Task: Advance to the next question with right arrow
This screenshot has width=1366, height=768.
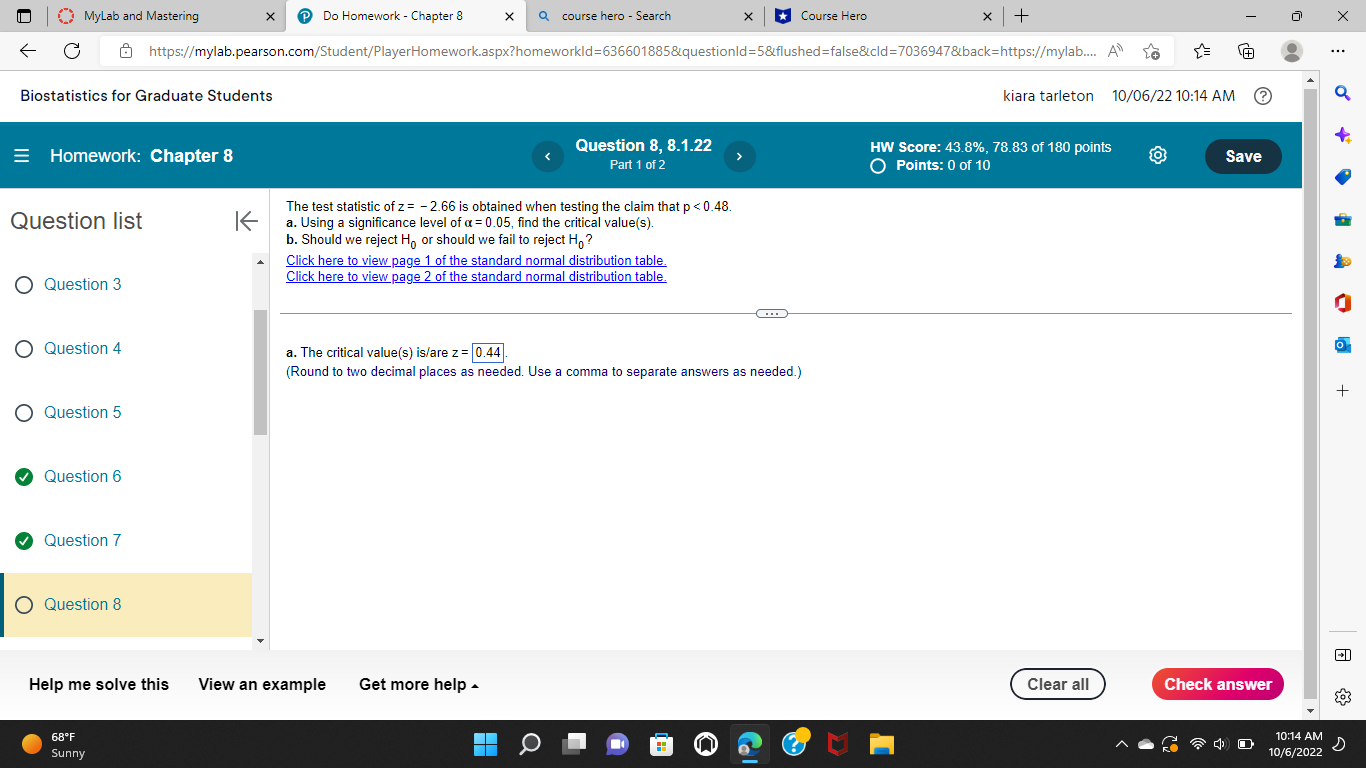Action: point(739,156)
